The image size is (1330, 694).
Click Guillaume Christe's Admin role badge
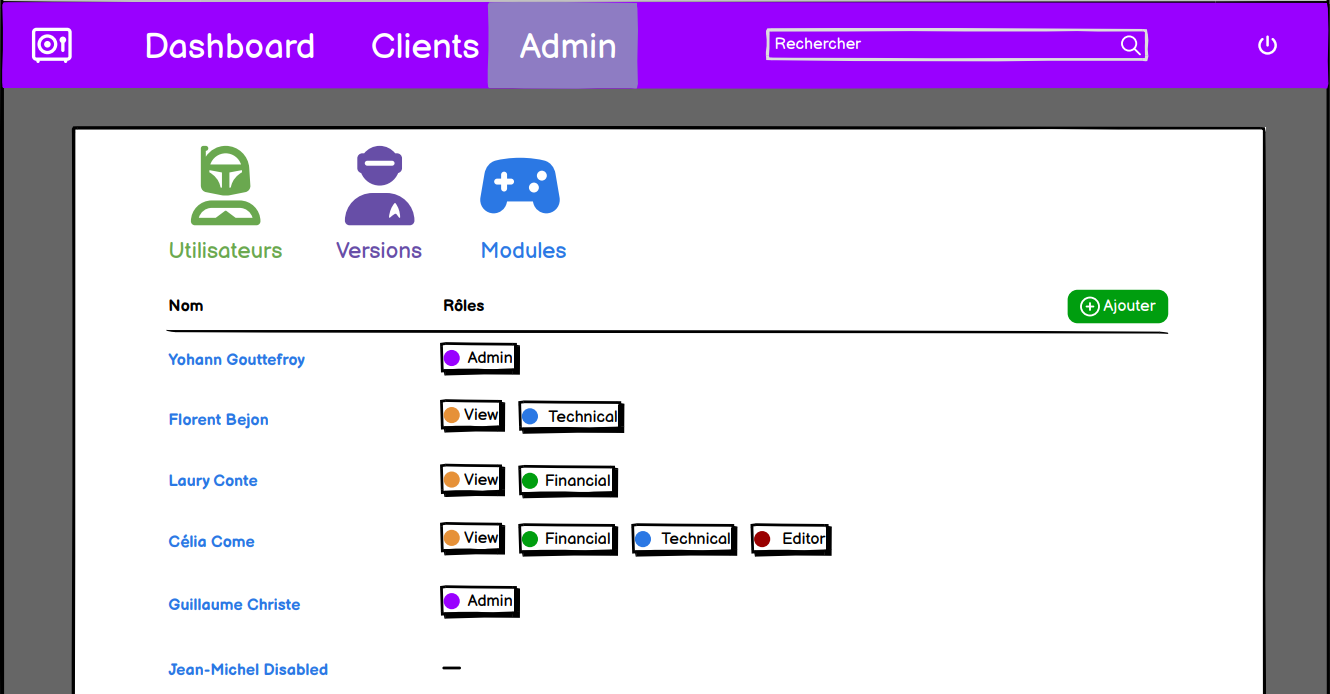(479, 601)
